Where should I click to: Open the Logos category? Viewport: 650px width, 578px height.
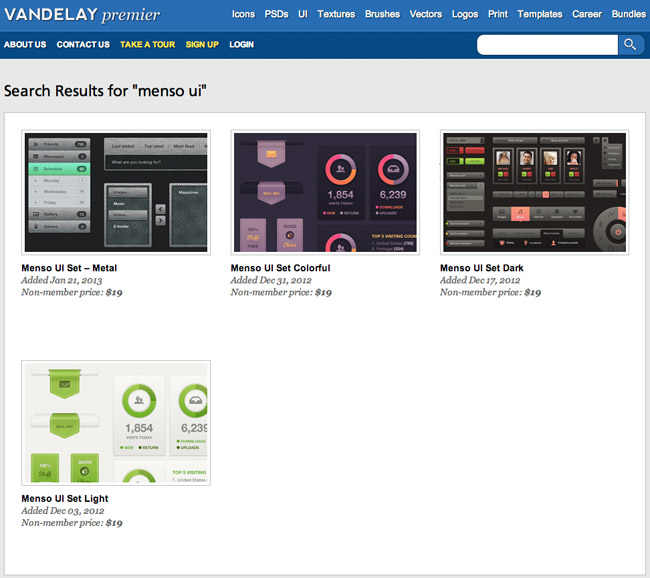tap(465, 14)
